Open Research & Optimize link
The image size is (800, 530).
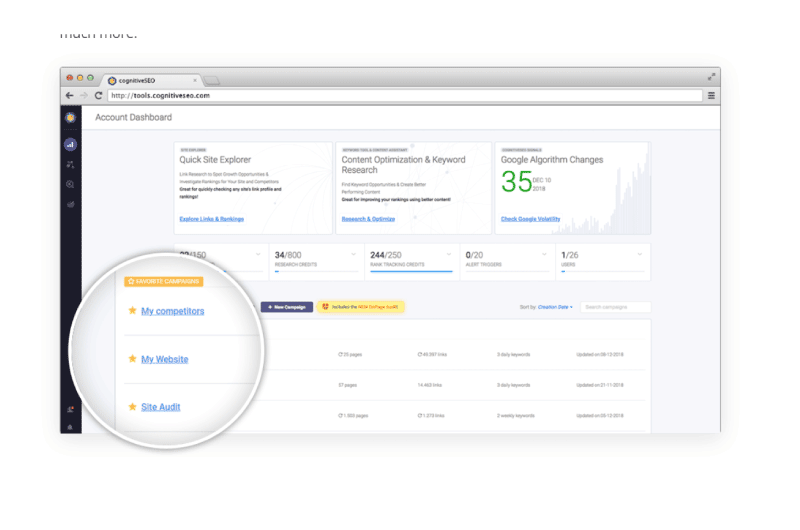[368, 219]
